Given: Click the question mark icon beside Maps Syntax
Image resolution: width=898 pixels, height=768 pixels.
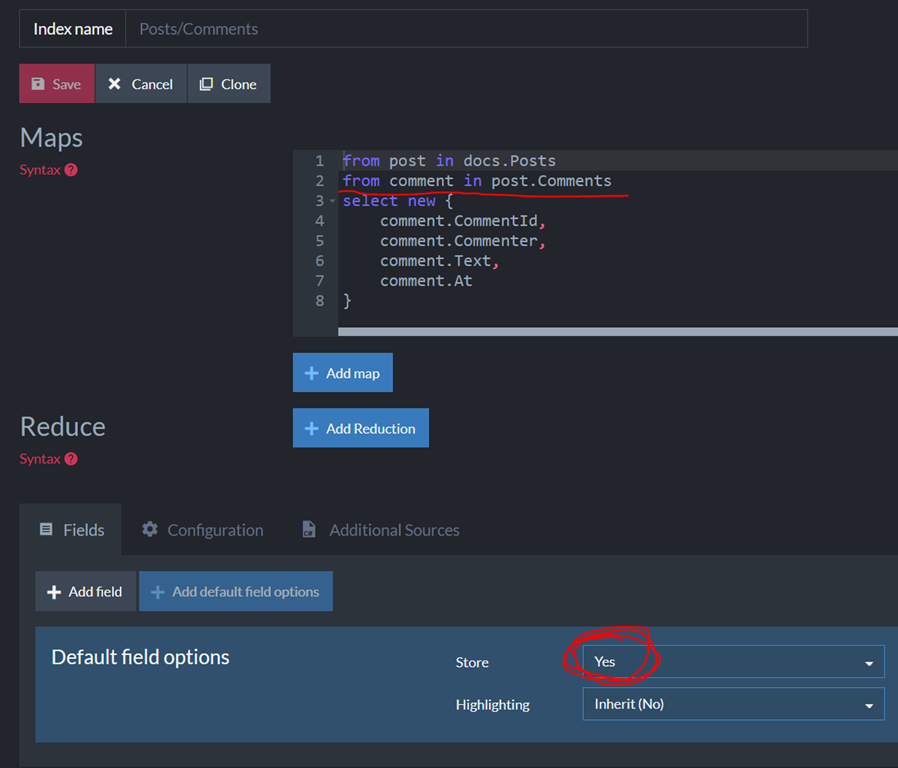Looking at the screenshot, I should pyautogui.click(x=71, y=170).
